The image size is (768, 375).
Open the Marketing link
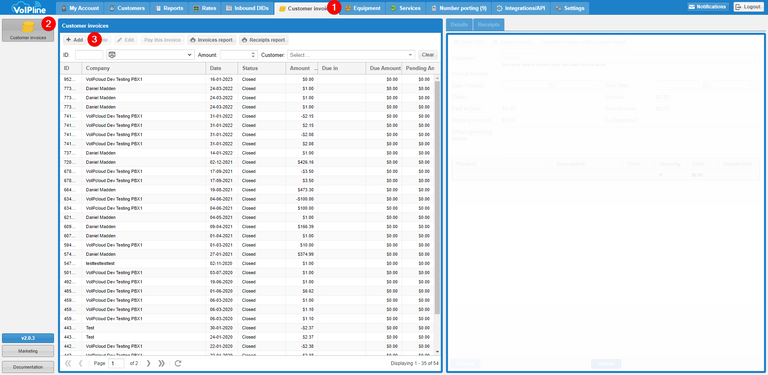pyautogui.click(x=28, y=351)
